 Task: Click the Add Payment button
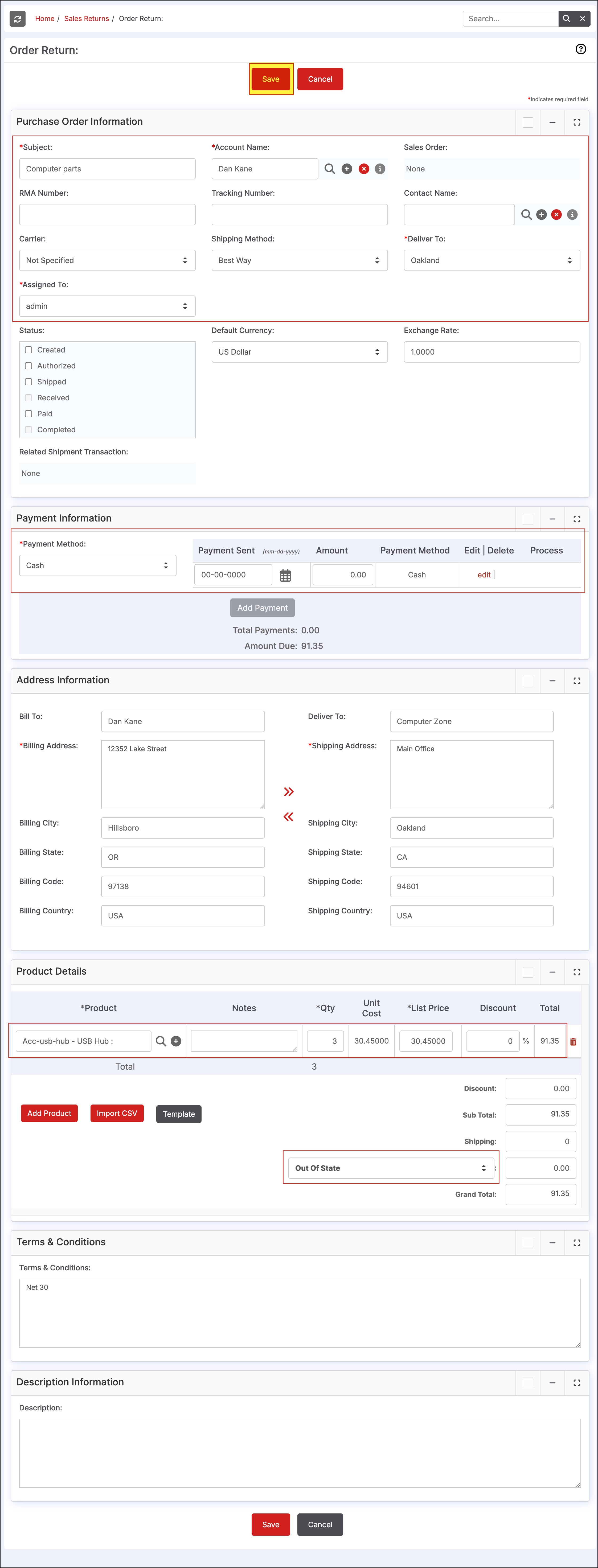(x=263, y=608)
